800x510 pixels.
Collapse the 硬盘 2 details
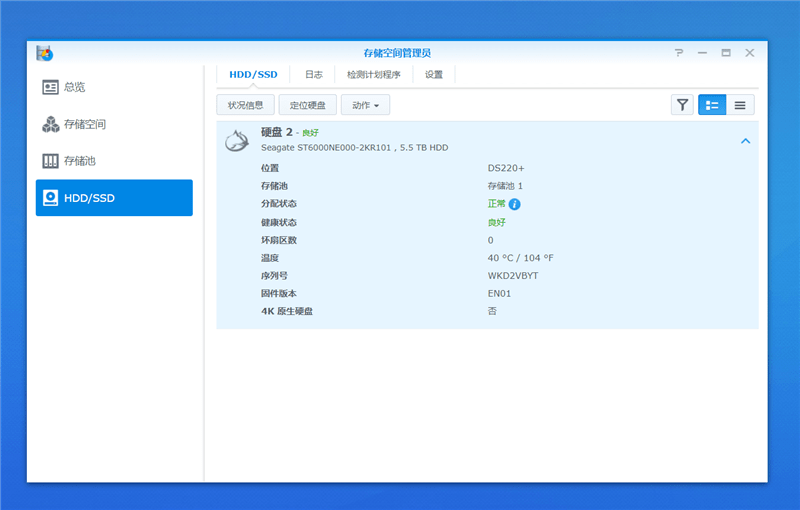pyautogui.click(x=745, y=141)
